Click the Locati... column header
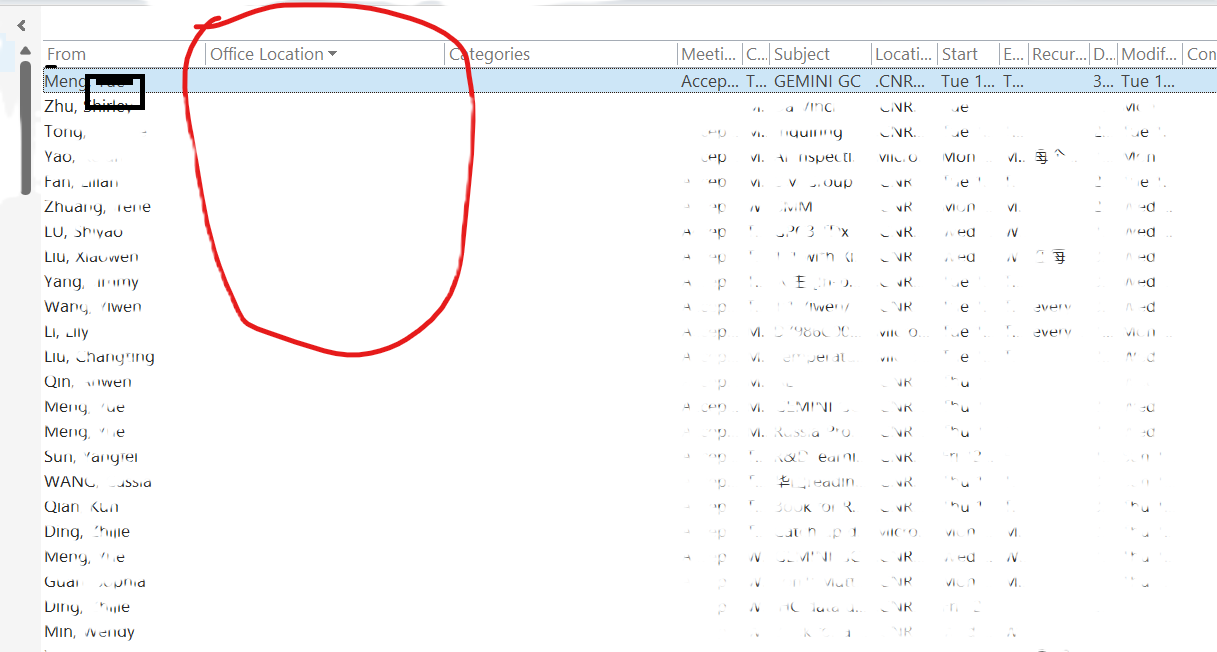This screenshot has width=1217, height=652. pyautogui.click(x=903, y=54)
